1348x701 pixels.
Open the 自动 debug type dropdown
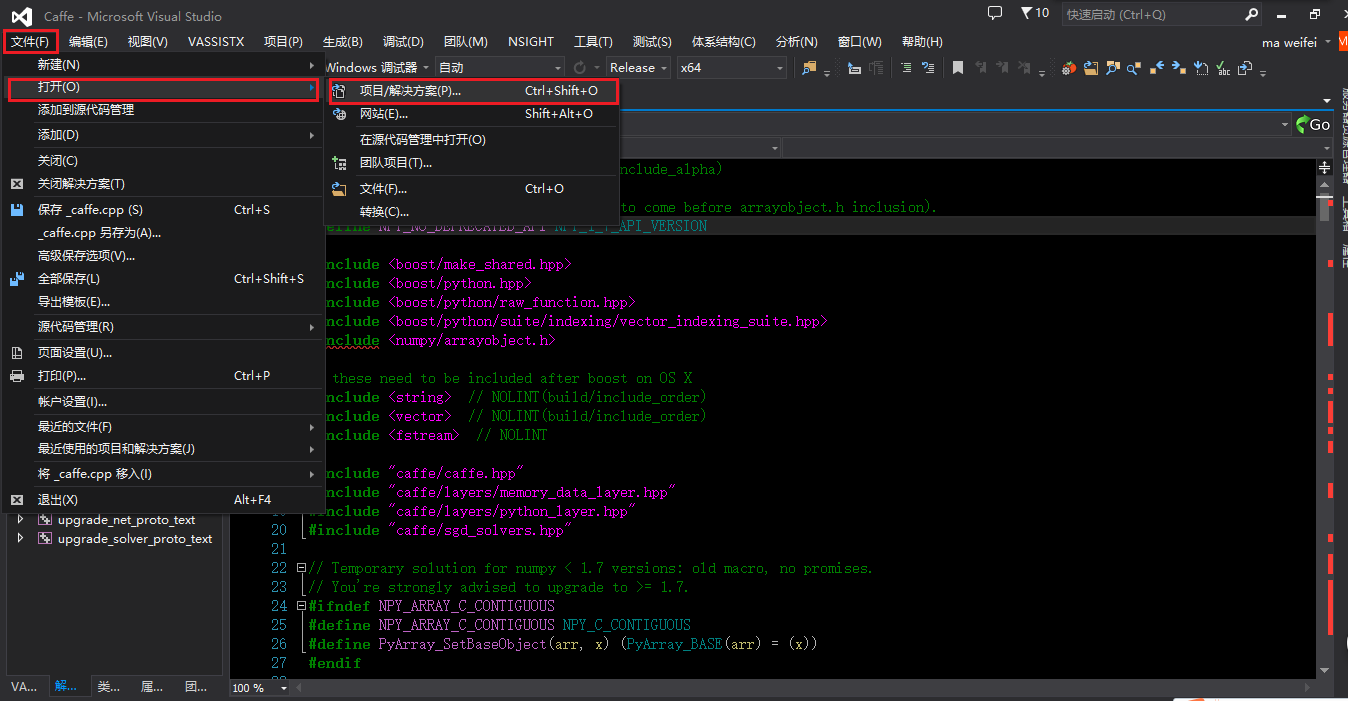click(500, 68)
